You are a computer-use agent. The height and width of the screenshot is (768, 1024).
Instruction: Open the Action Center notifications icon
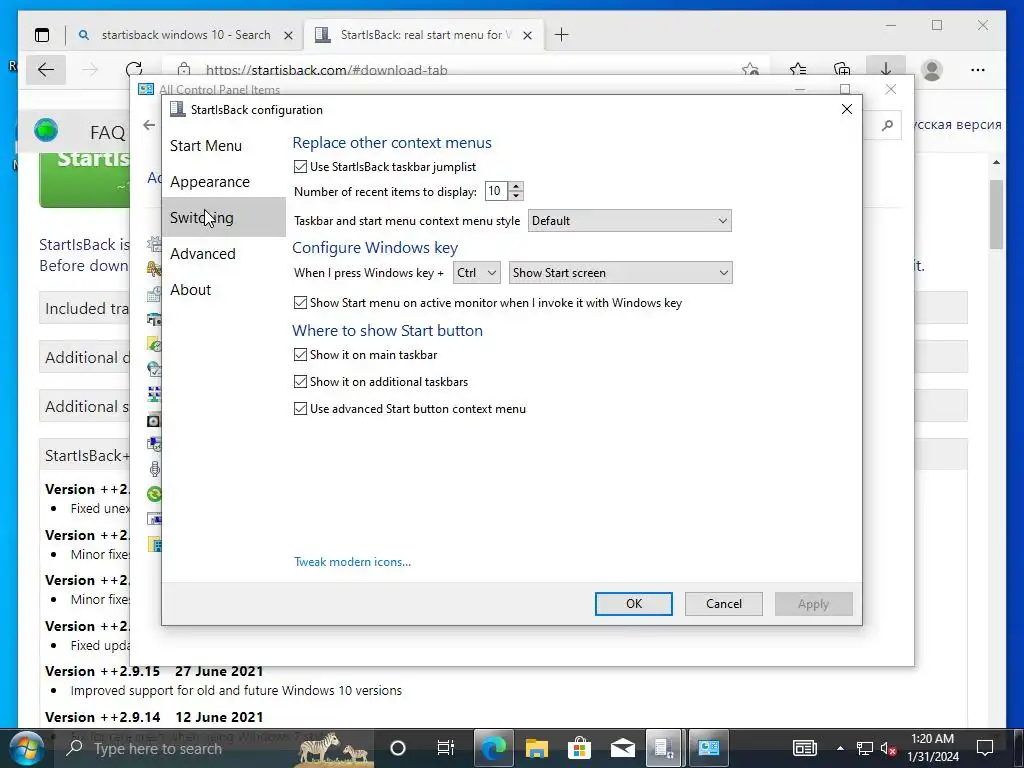[985, 748]
